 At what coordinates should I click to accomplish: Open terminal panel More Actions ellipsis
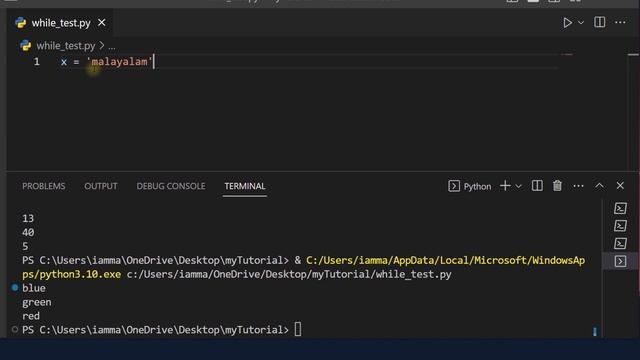(x=578, y=186)
